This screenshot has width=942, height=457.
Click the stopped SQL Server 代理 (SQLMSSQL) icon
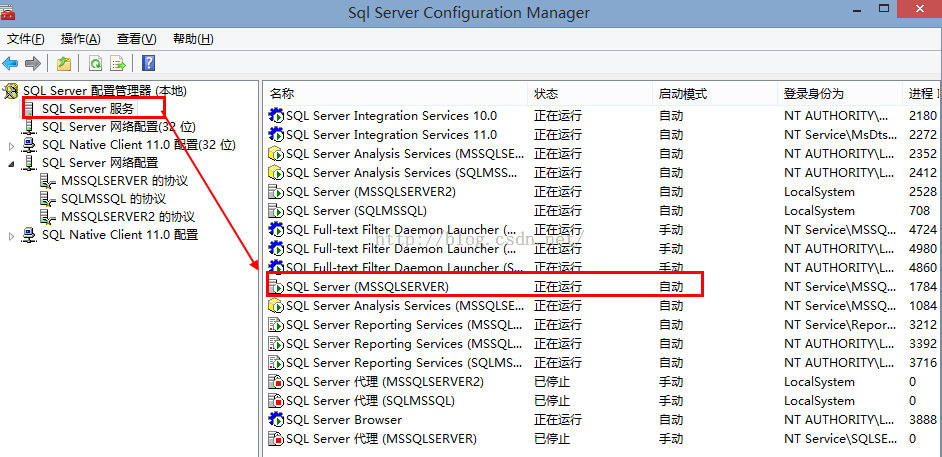click(x=276, y=401)
